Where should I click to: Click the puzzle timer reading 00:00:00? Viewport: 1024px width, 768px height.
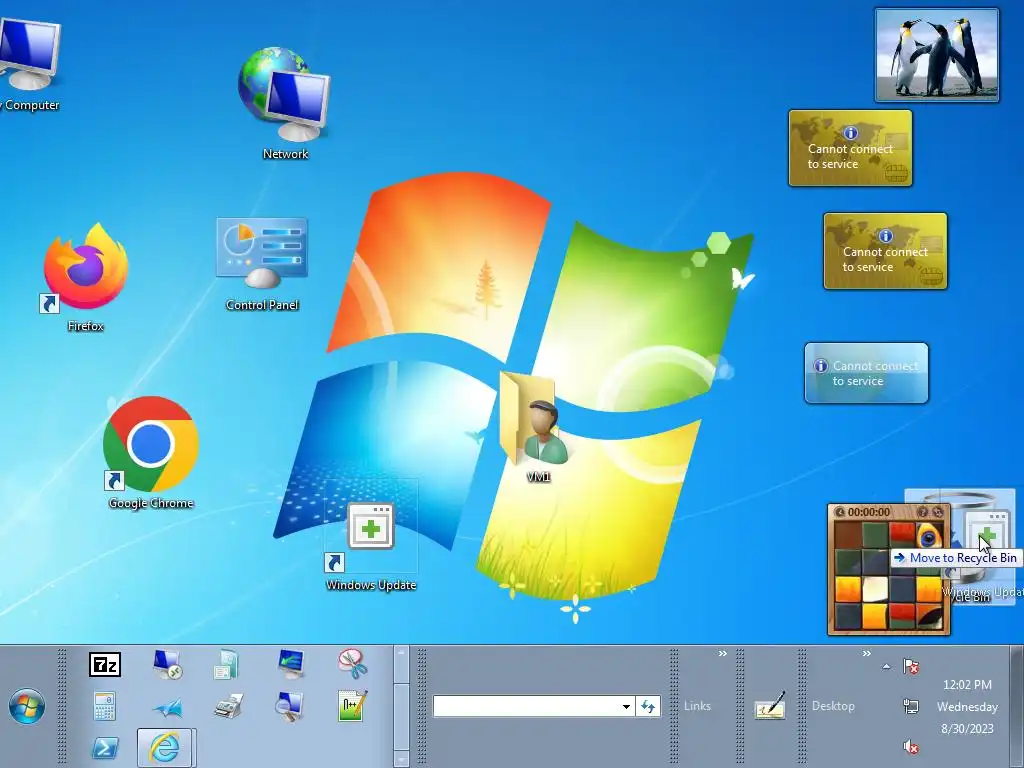coord(869,512)
